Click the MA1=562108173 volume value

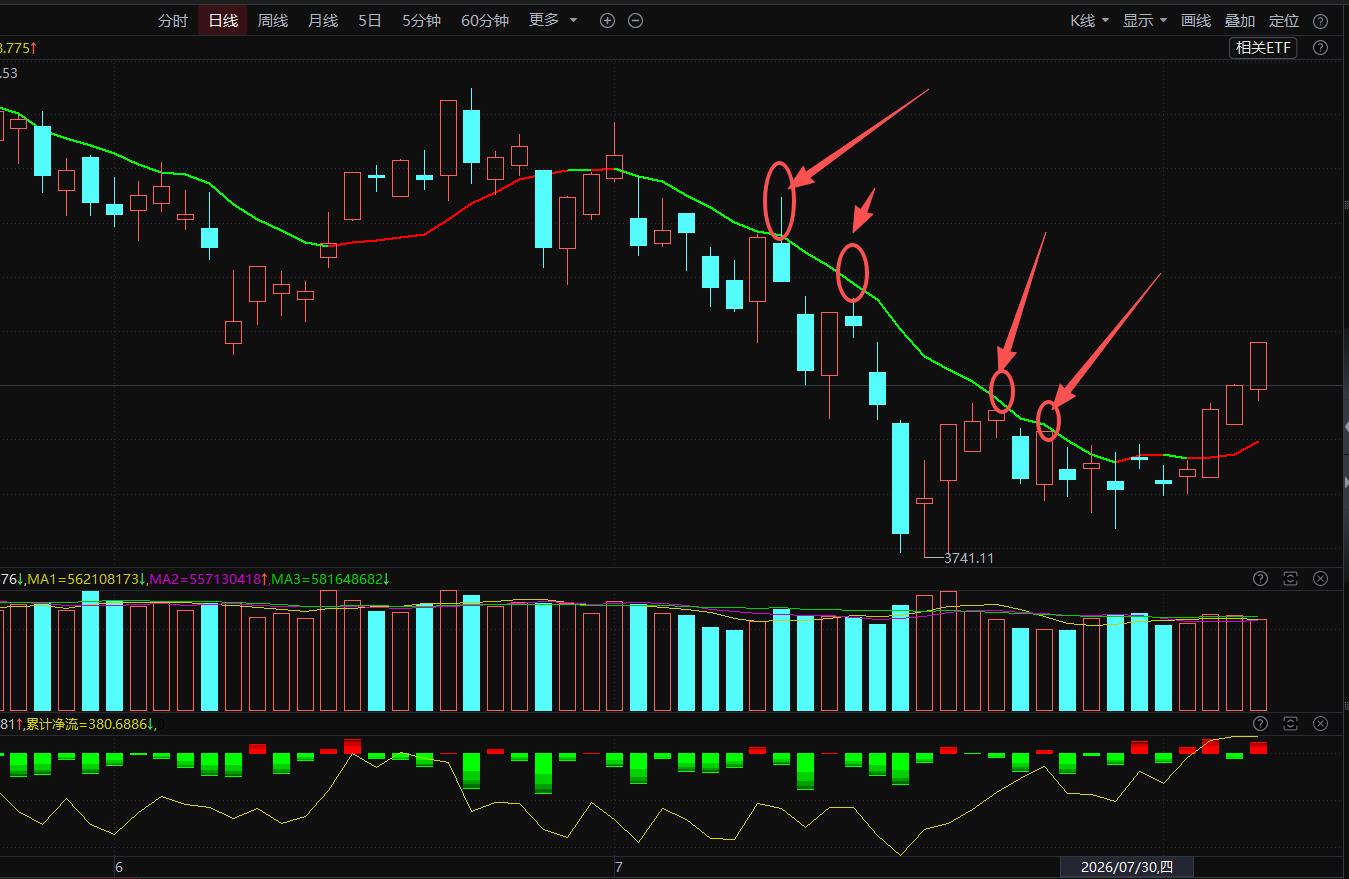coord(85,579)
